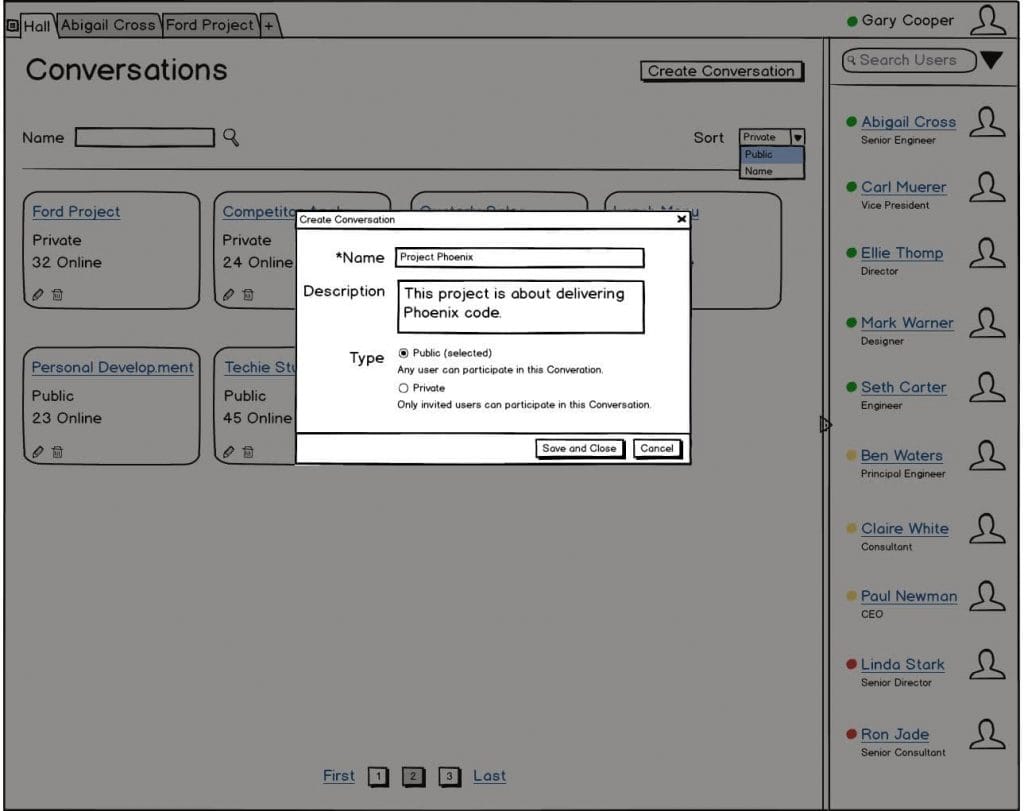Click the green status dot beside Gary Cooper
This screenshot has height=811, width=1024.
(x=852, y=21)
